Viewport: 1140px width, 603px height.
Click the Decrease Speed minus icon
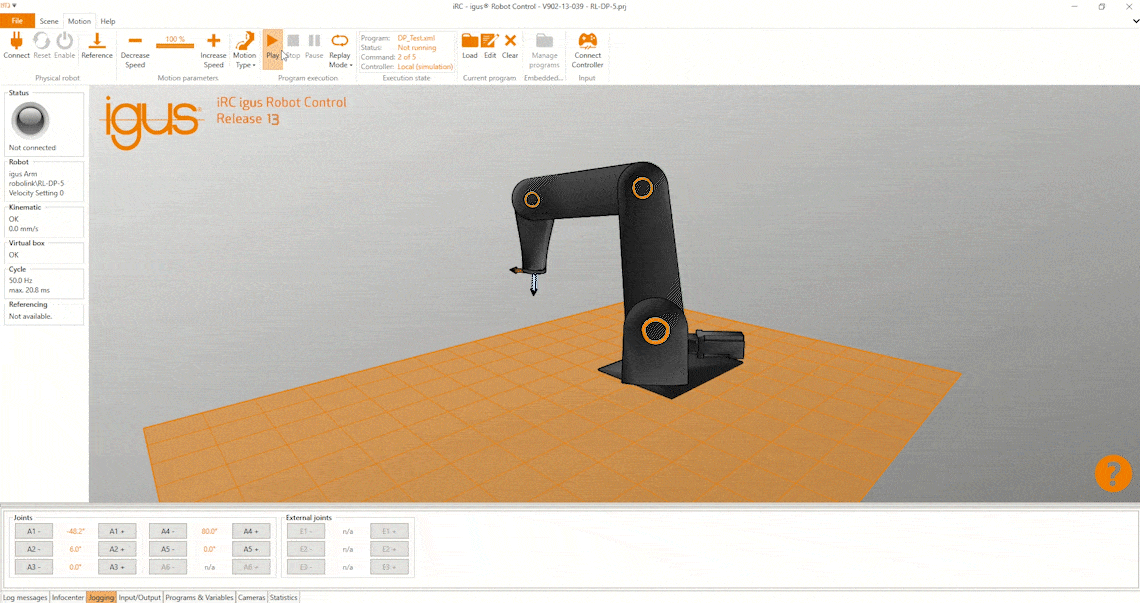click(x=135, y=50)
